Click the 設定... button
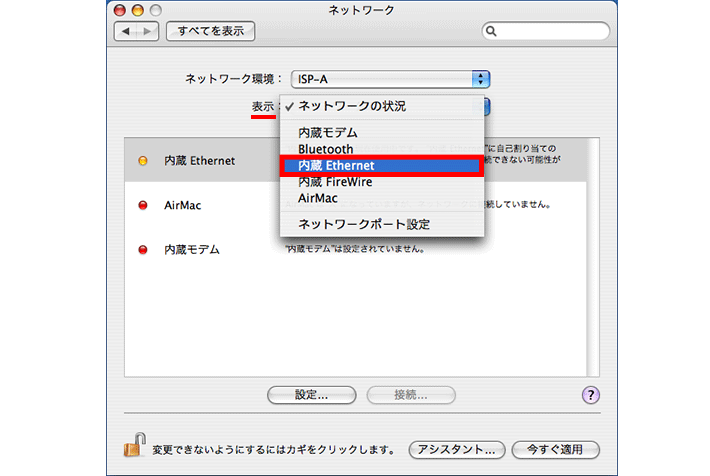The image size is (710, 476). click(x=312, y=395)
